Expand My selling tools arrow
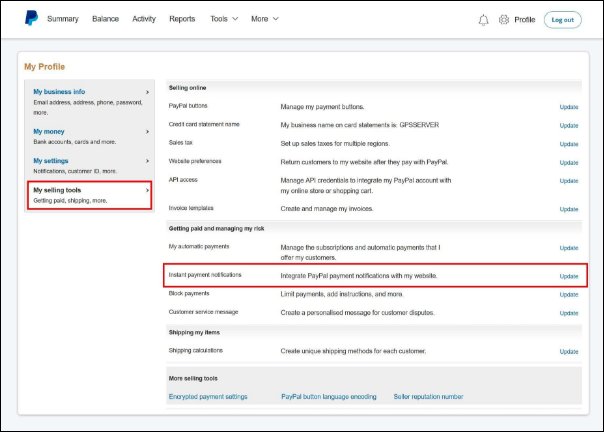Image resolution: width=604 pixels, height=432 pixels. click(x=147, y=190)
